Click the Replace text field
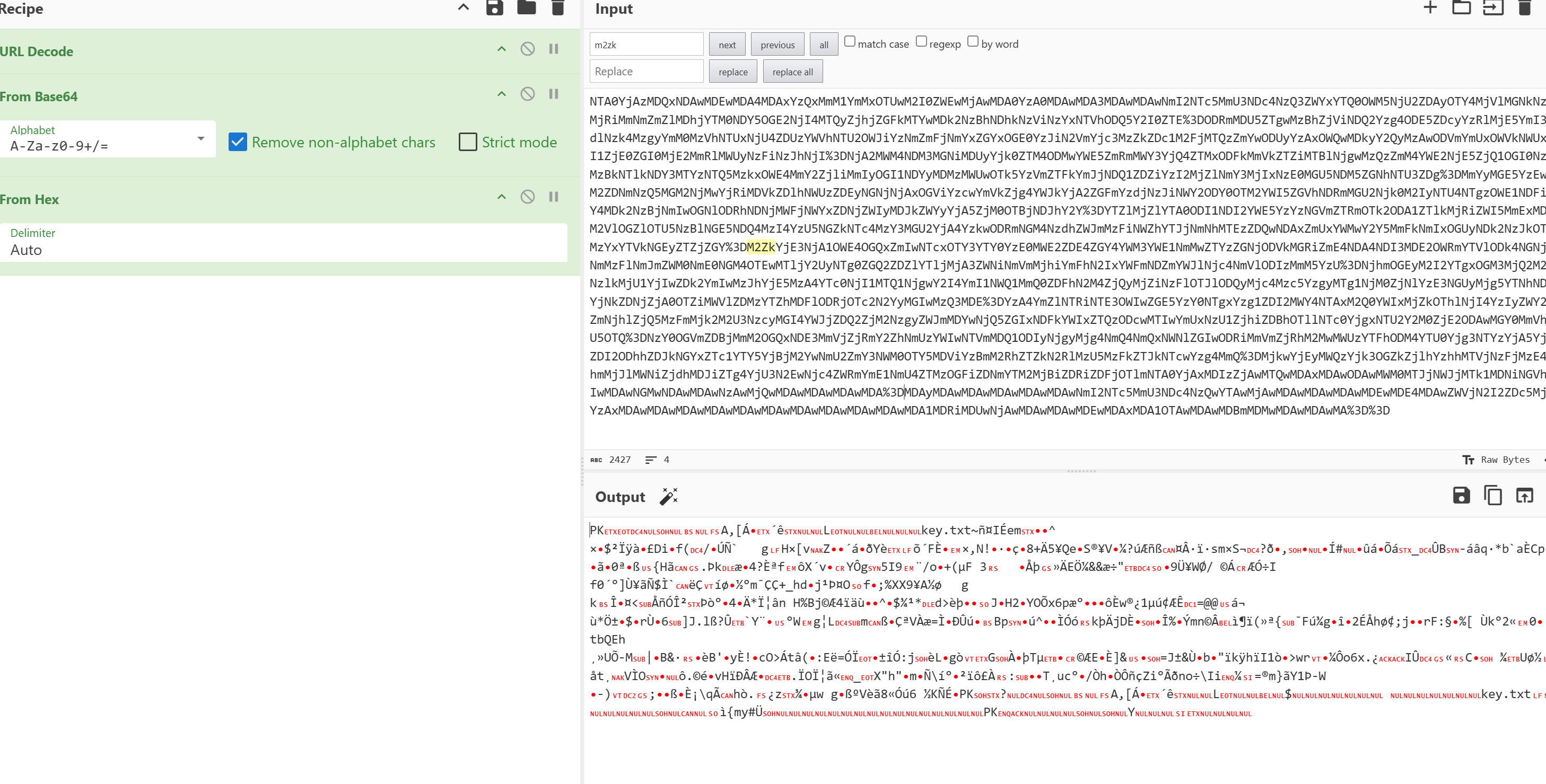Image resolution: width=1546 pixels, height=784 pixels. [x=646, y=72]
